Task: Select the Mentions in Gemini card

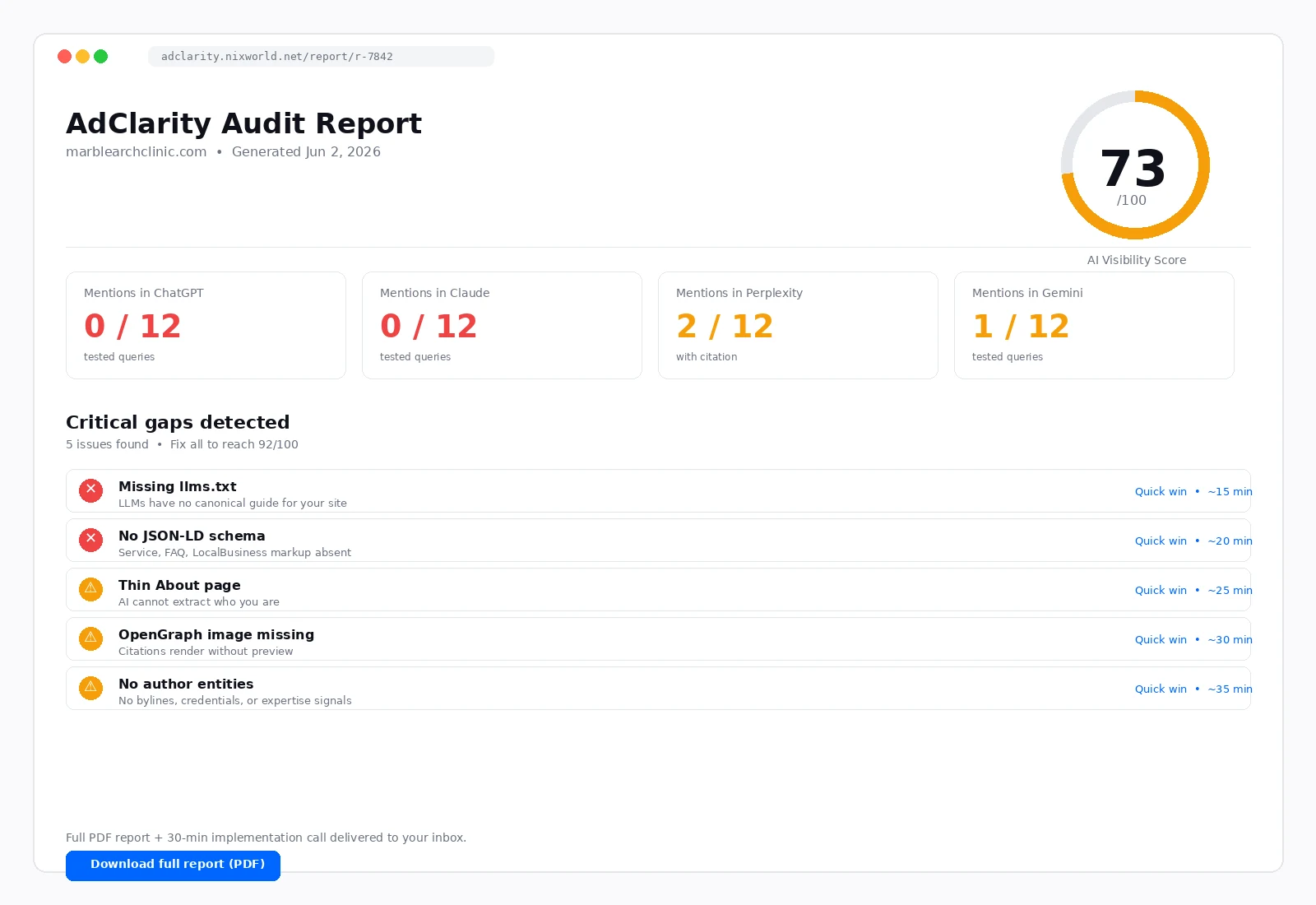Action: (1094, 325)
